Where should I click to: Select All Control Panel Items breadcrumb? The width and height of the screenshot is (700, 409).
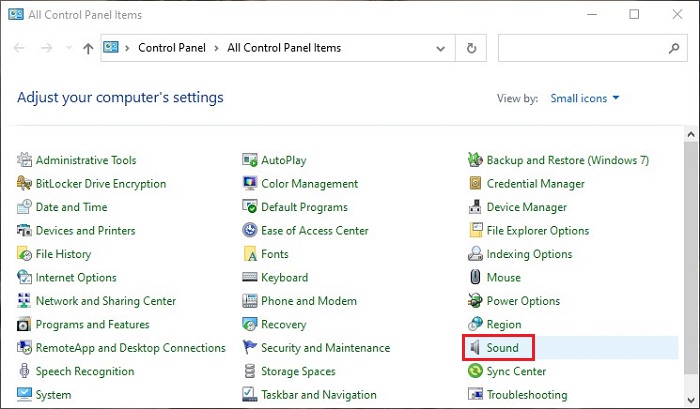(284, 48)
